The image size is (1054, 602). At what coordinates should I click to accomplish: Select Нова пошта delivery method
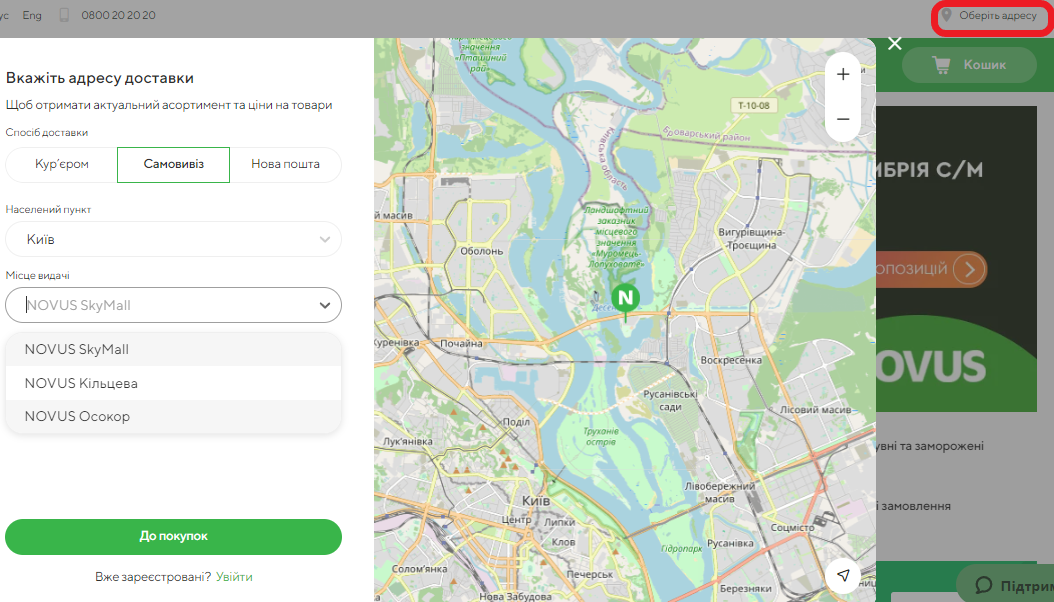click(x=285, y=164)
